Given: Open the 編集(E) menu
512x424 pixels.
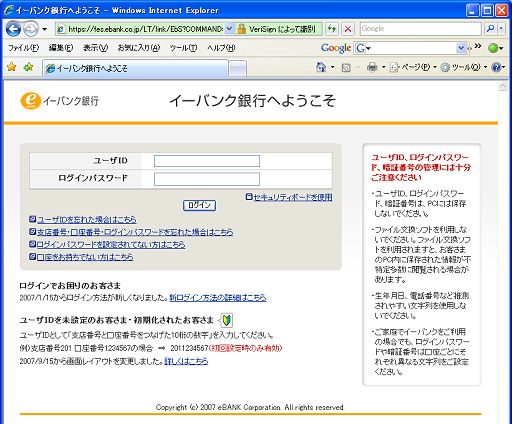Looking at the screenshot, I should pyautogui.click(x=61, y=48).
